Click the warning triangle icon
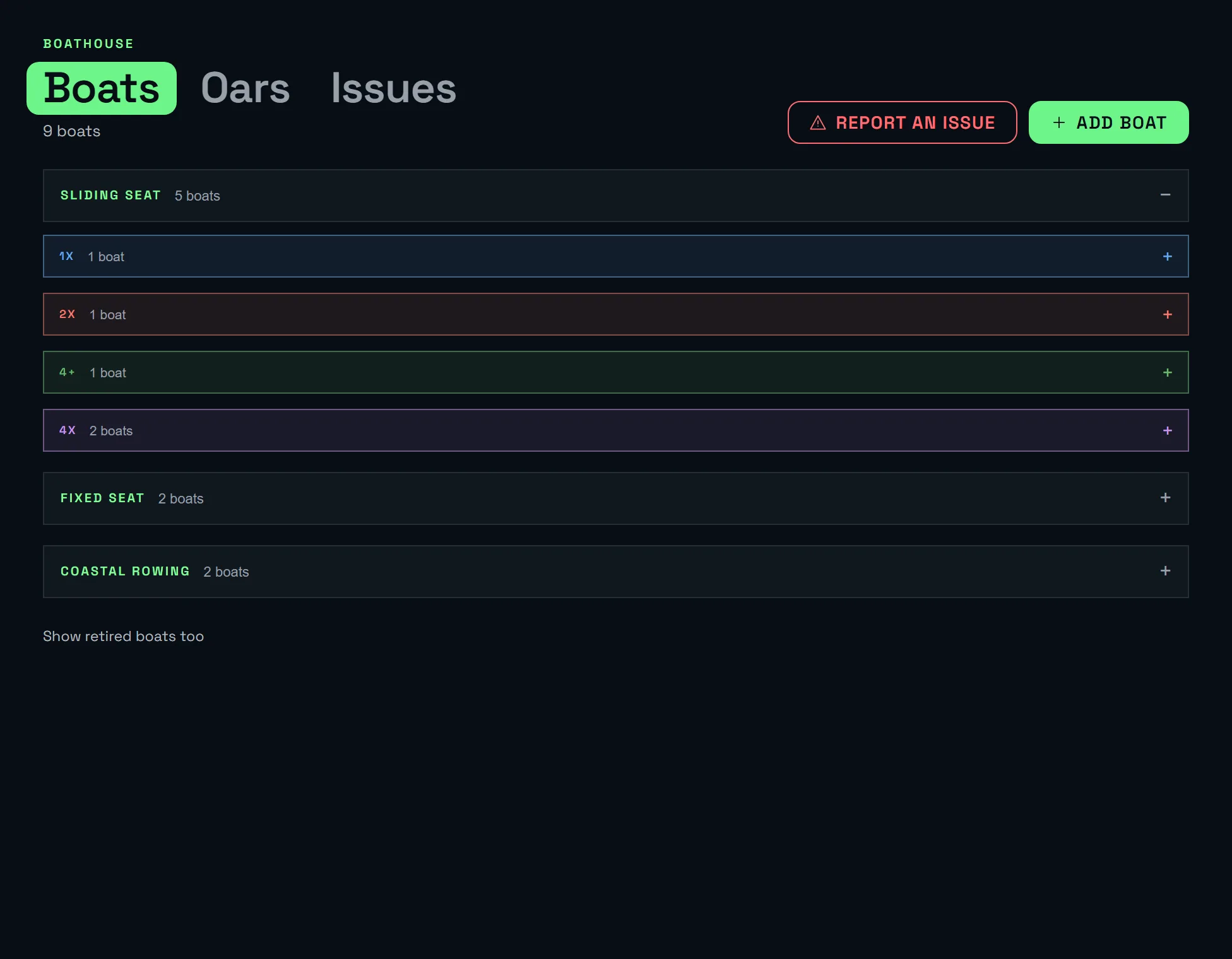Screen dimensions: 1232x959 817,122
